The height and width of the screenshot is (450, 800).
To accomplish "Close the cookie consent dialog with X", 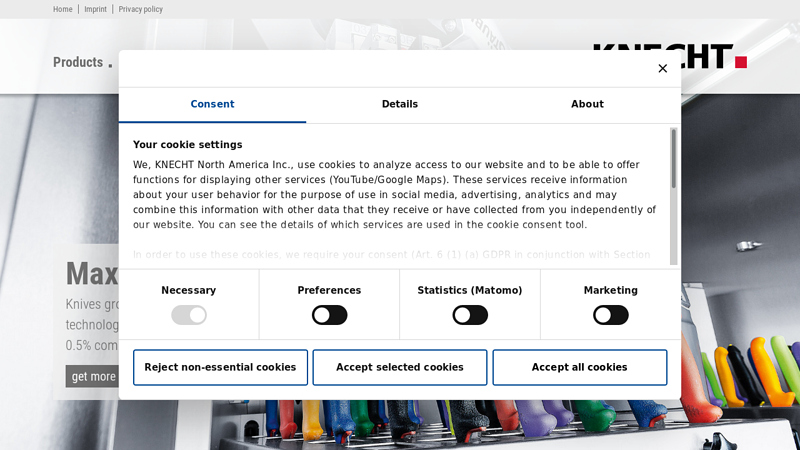I will point(662,69).
